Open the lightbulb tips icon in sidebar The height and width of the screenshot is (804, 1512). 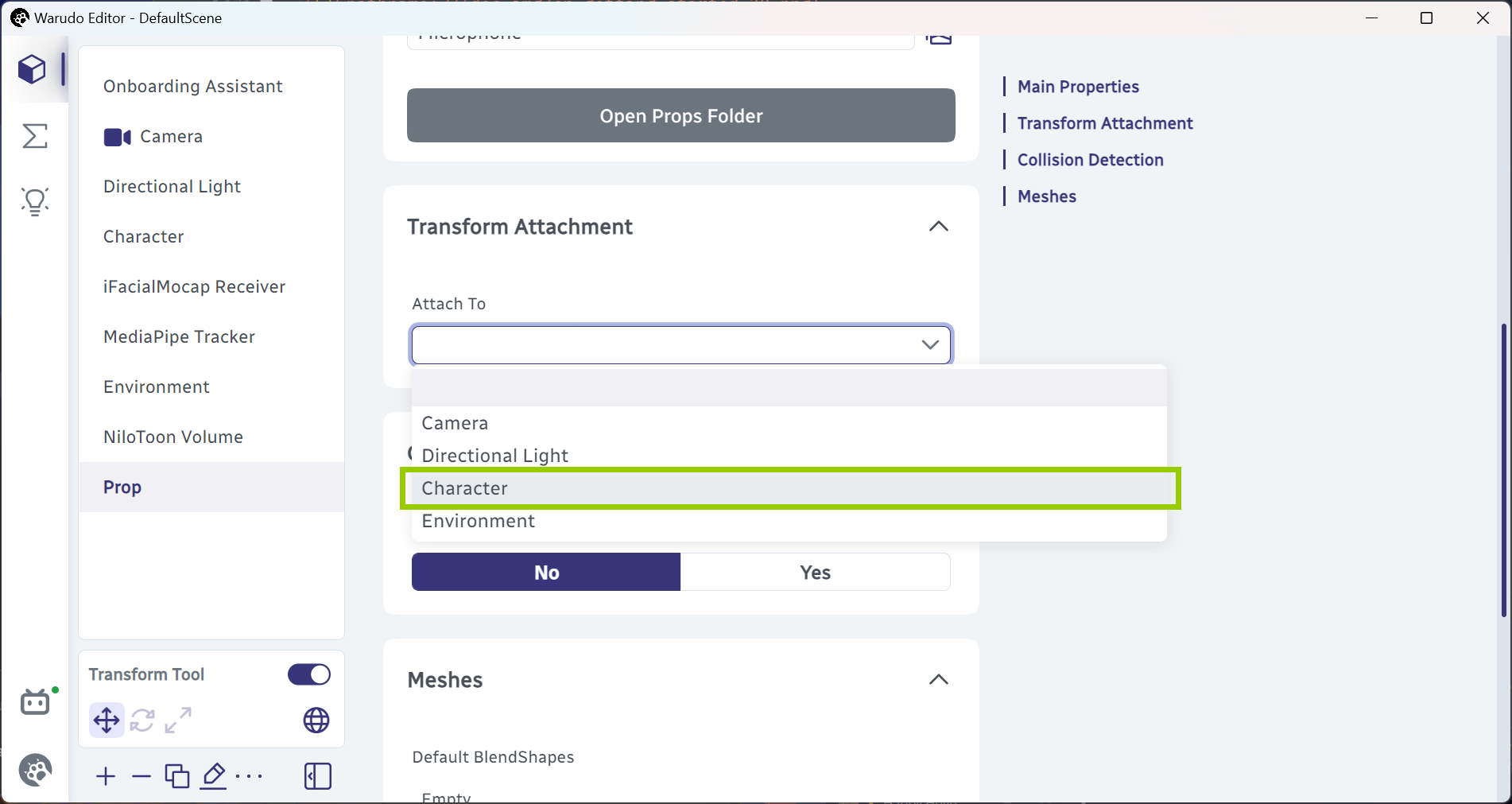(x=35, y=201)
